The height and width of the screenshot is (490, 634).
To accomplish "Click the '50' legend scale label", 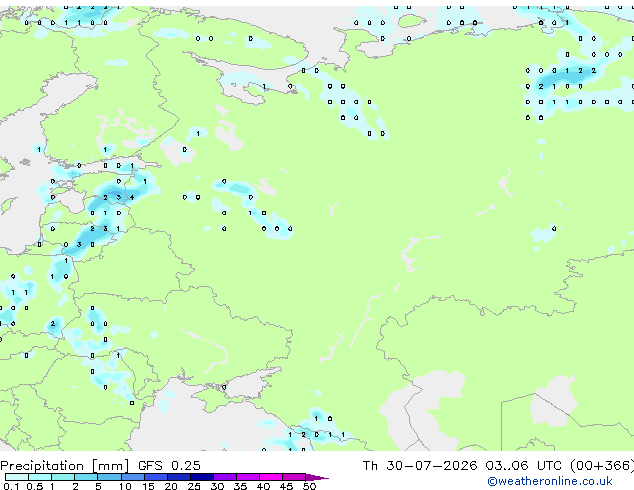I will click(x=310, y=486).
